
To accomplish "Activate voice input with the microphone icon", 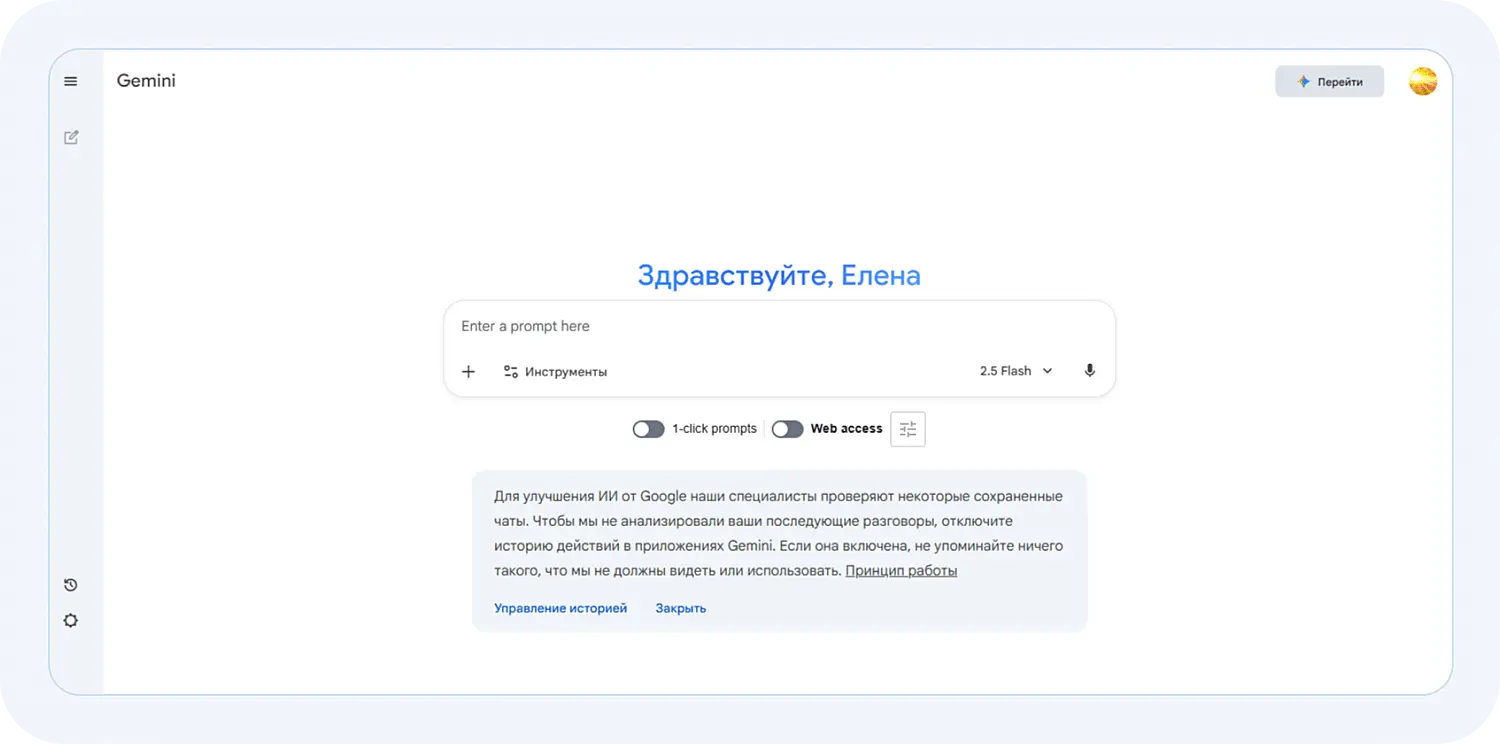I will tap(1089, 370).
